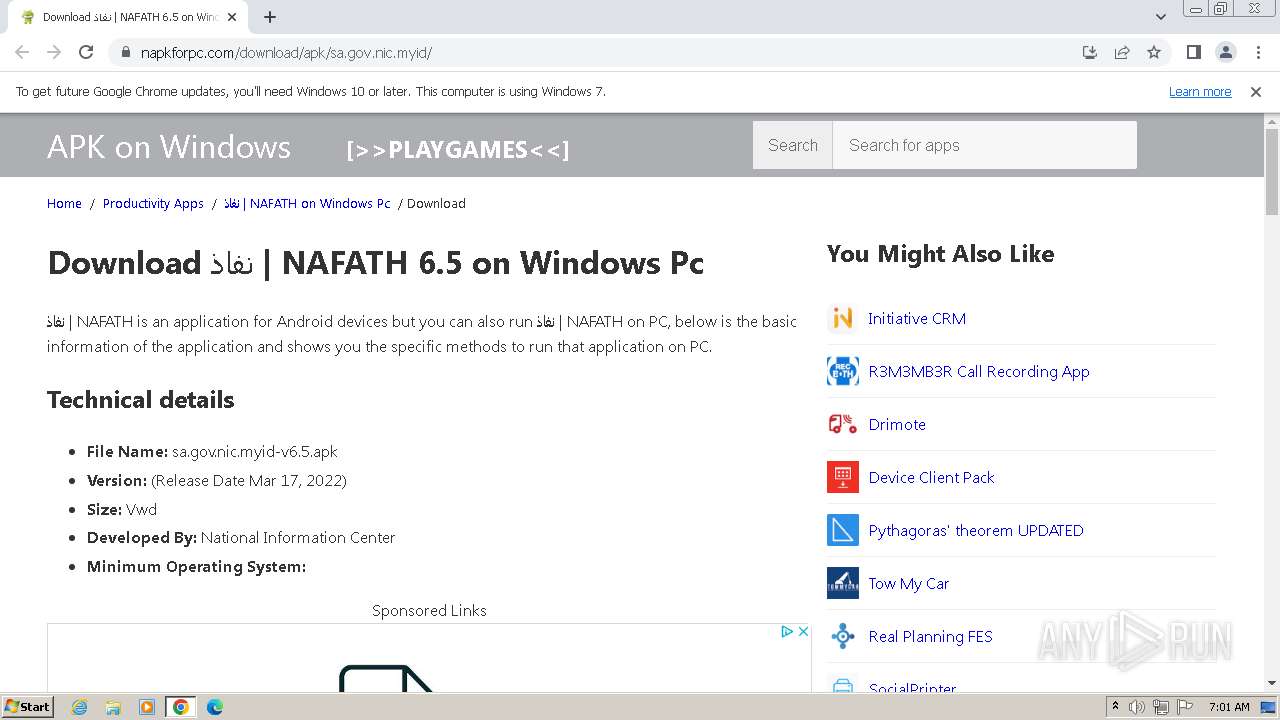Viewport: 1280px width, 720px height.
Task: Close the sponsored ad
Action: (x=803, y=631)
